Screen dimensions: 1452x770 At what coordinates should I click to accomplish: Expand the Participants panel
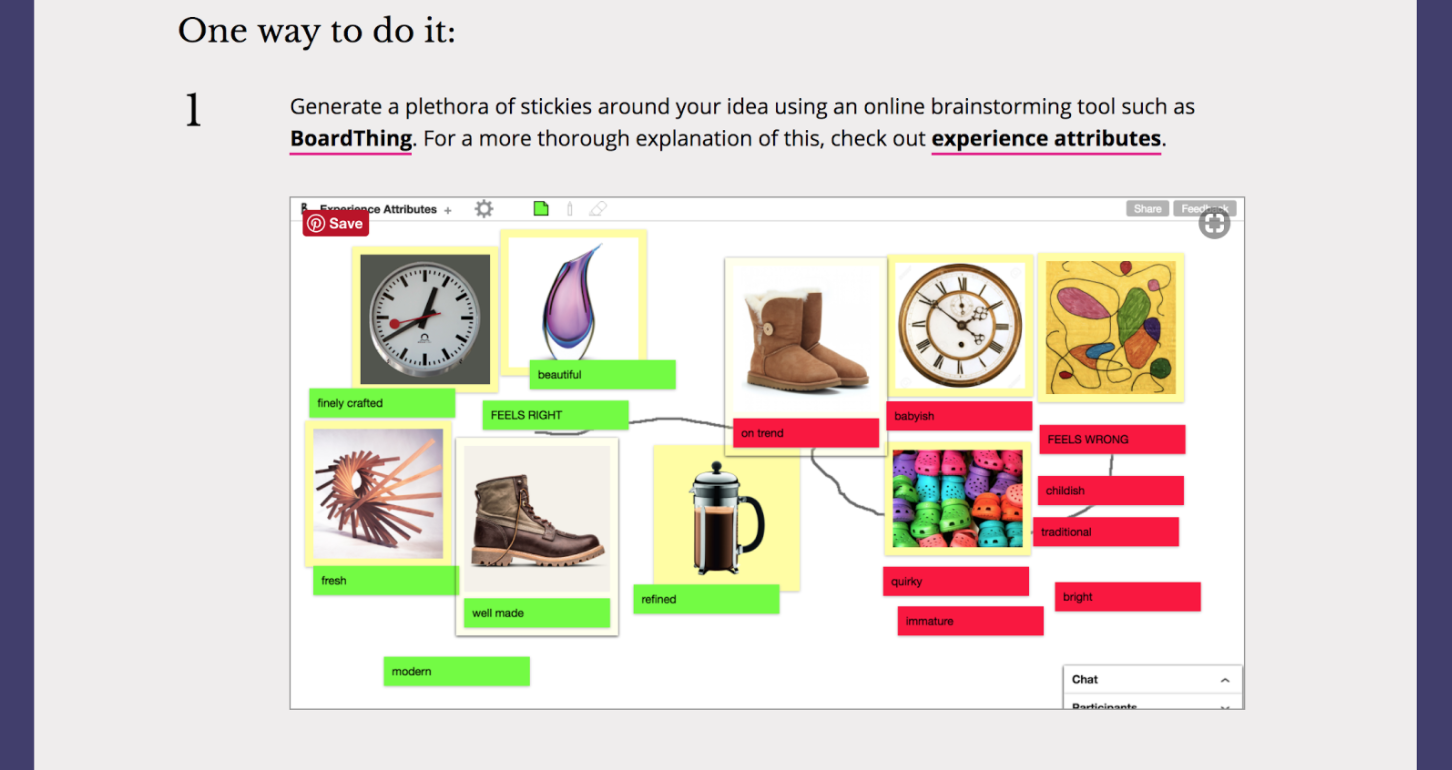tap(1225, 707)
